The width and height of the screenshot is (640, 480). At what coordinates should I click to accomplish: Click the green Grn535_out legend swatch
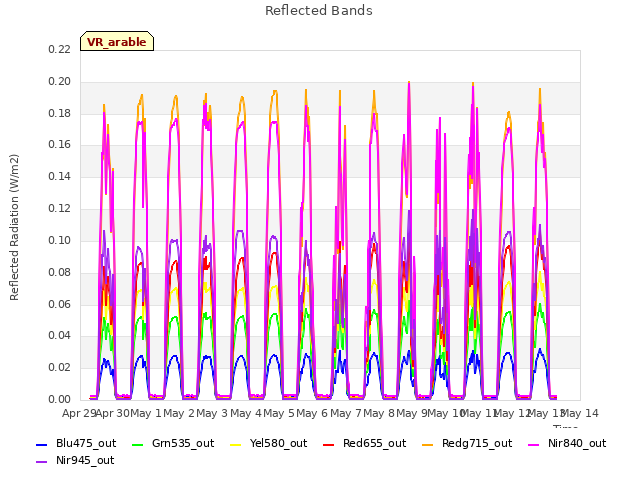pyautogui.click(x=138, y=444)
